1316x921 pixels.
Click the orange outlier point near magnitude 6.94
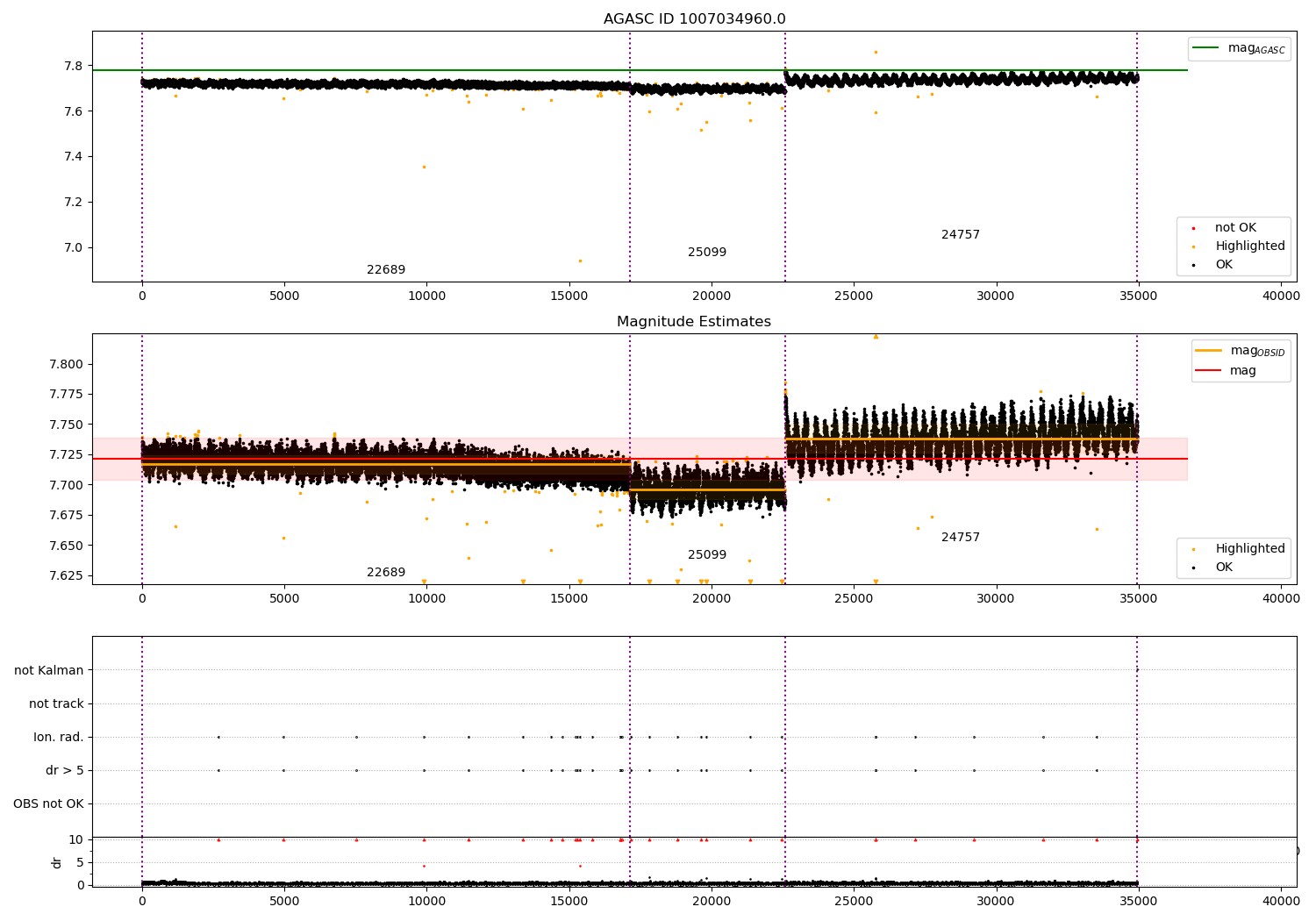[580, 261]
